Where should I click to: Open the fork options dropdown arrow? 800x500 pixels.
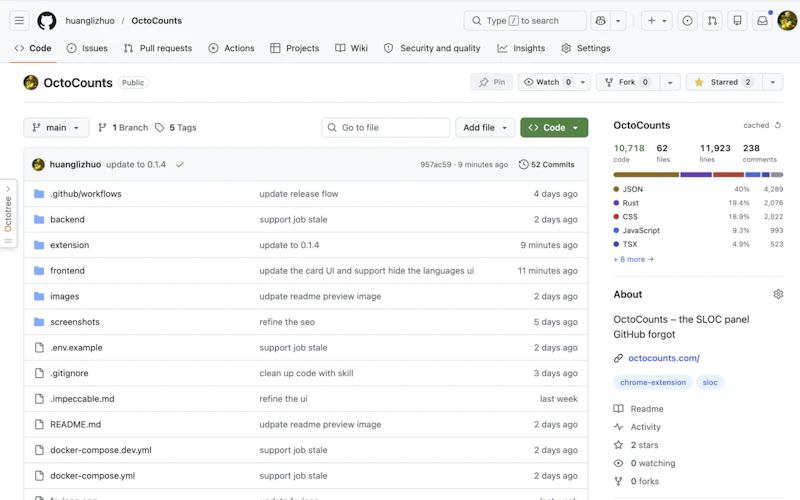click(670, 82)
